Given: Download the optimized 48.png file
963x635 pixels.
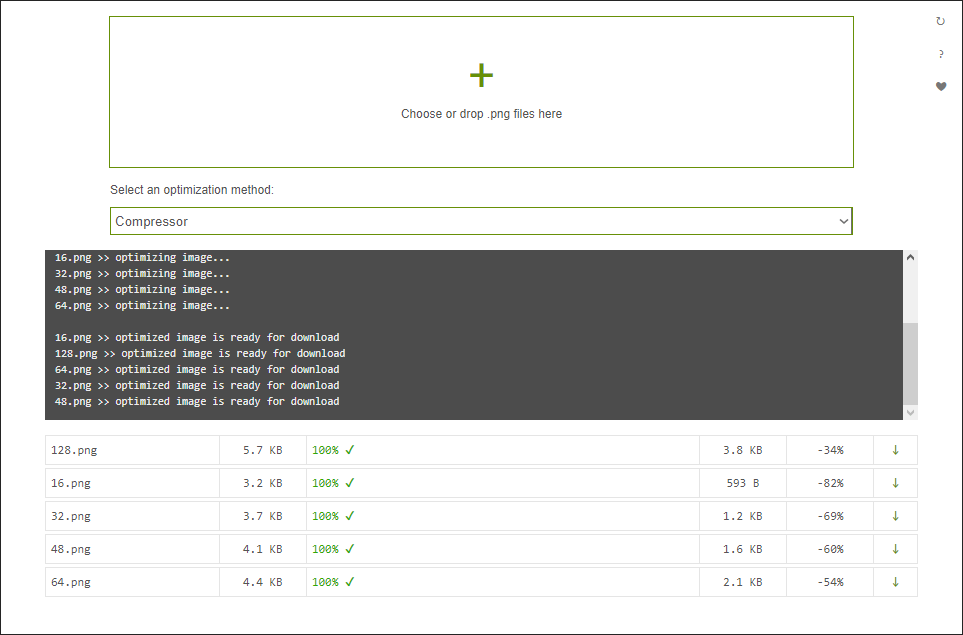Looking at the screenshot, I should 895,548.
